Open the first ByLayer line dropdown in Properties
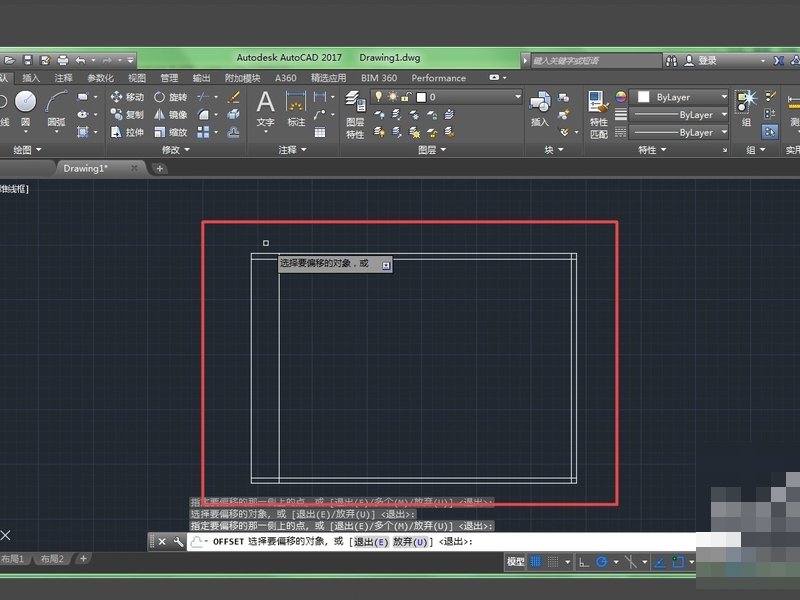The width and height of the screenshot is (800, 600). point(723,114)
